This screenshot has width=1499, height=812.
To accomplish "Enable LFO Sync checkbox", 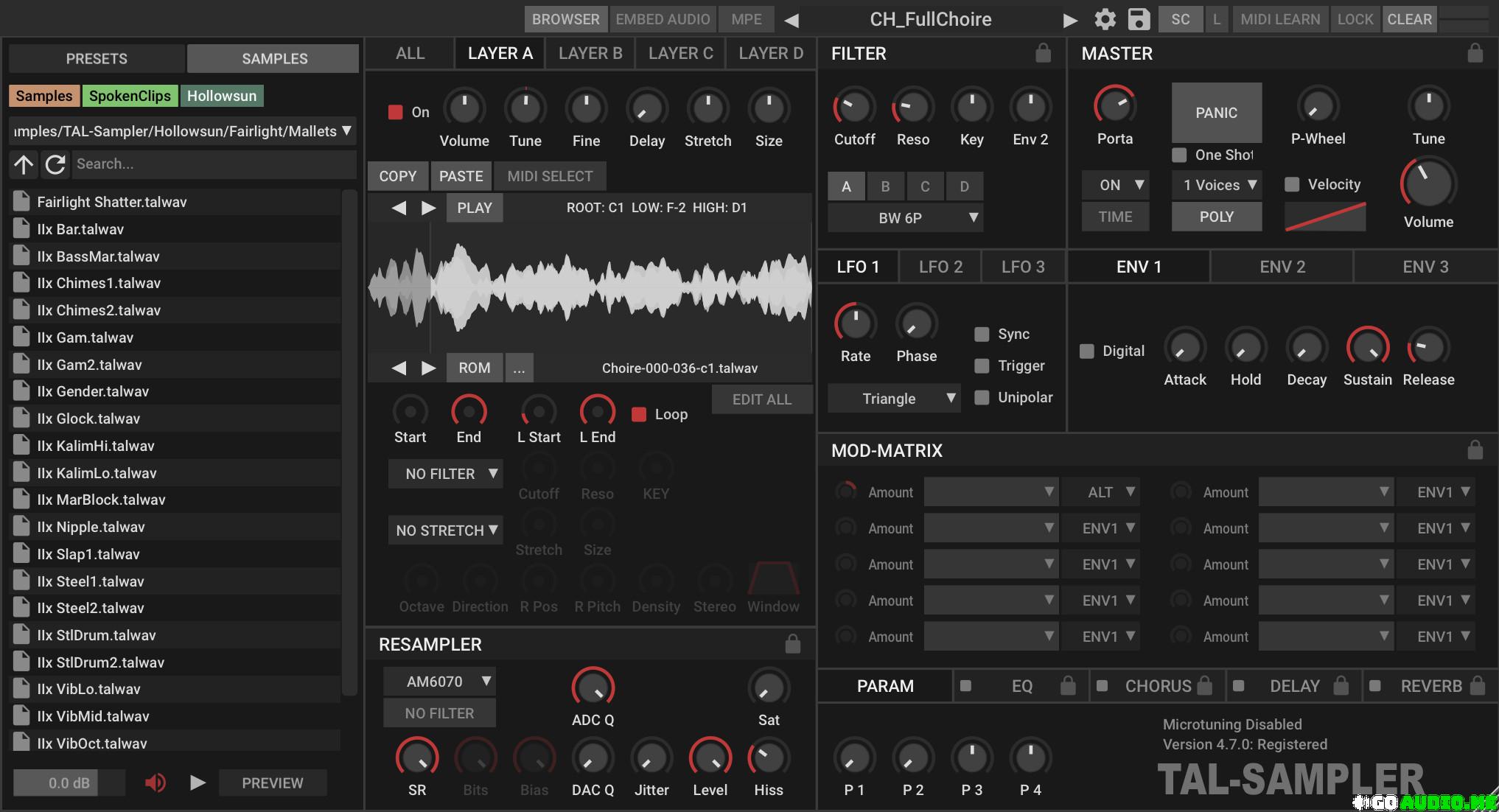I will 982,335.
